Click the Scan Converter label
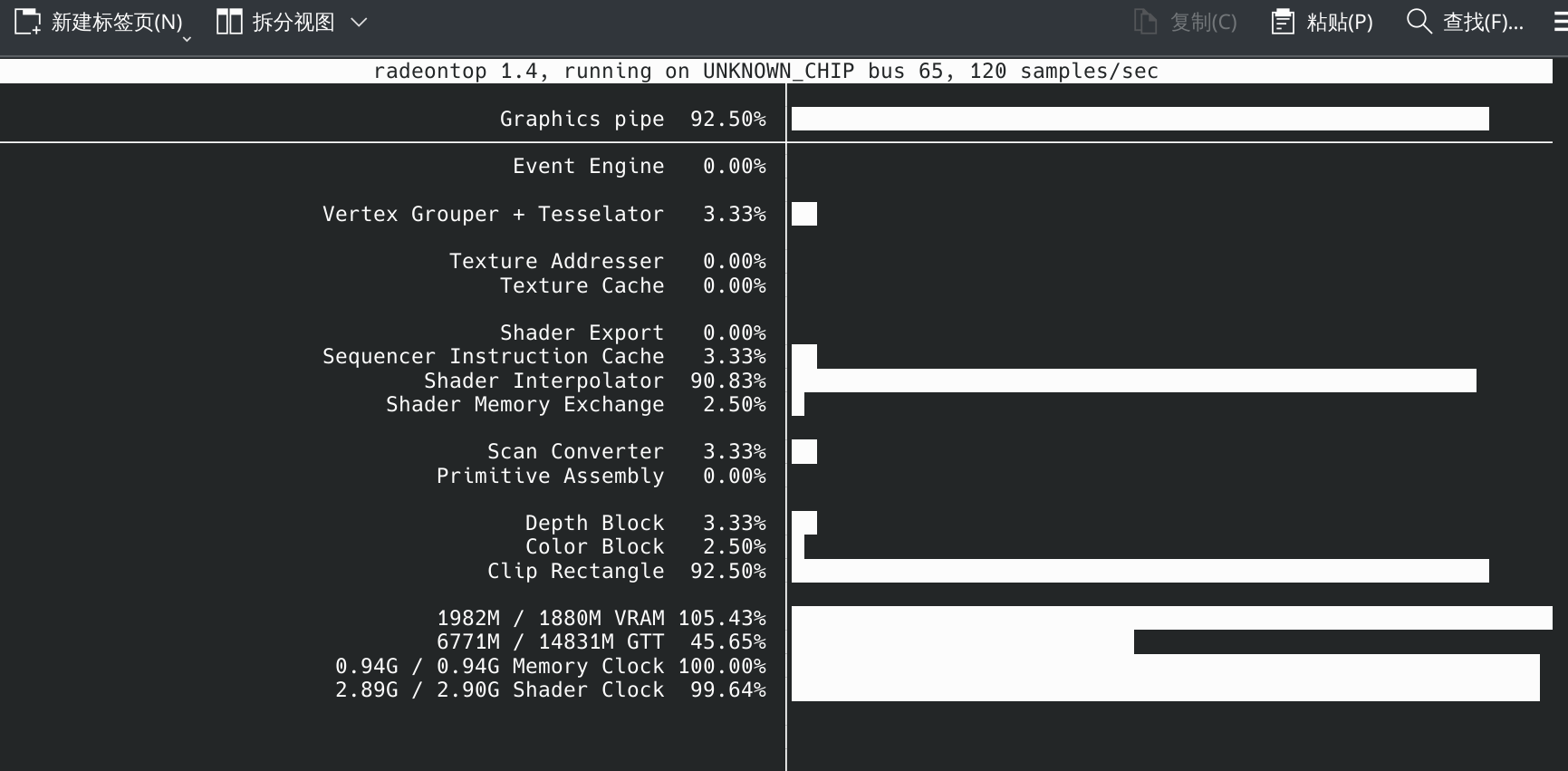The height and width of the screenshot is (771, 1568). (575, 451)
